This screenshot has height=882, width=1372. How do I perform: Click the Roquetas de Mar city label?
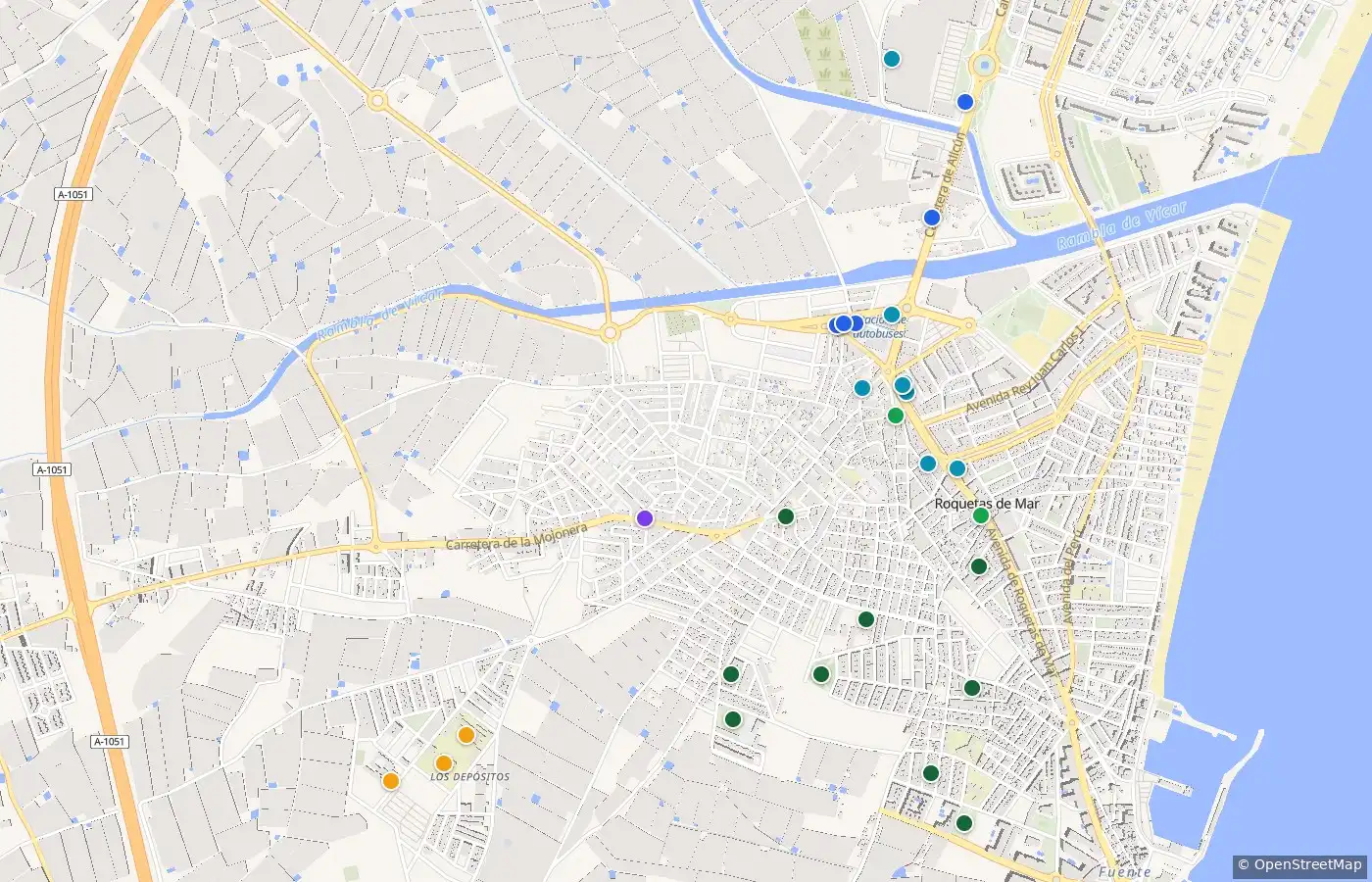[x=987, y=504]
